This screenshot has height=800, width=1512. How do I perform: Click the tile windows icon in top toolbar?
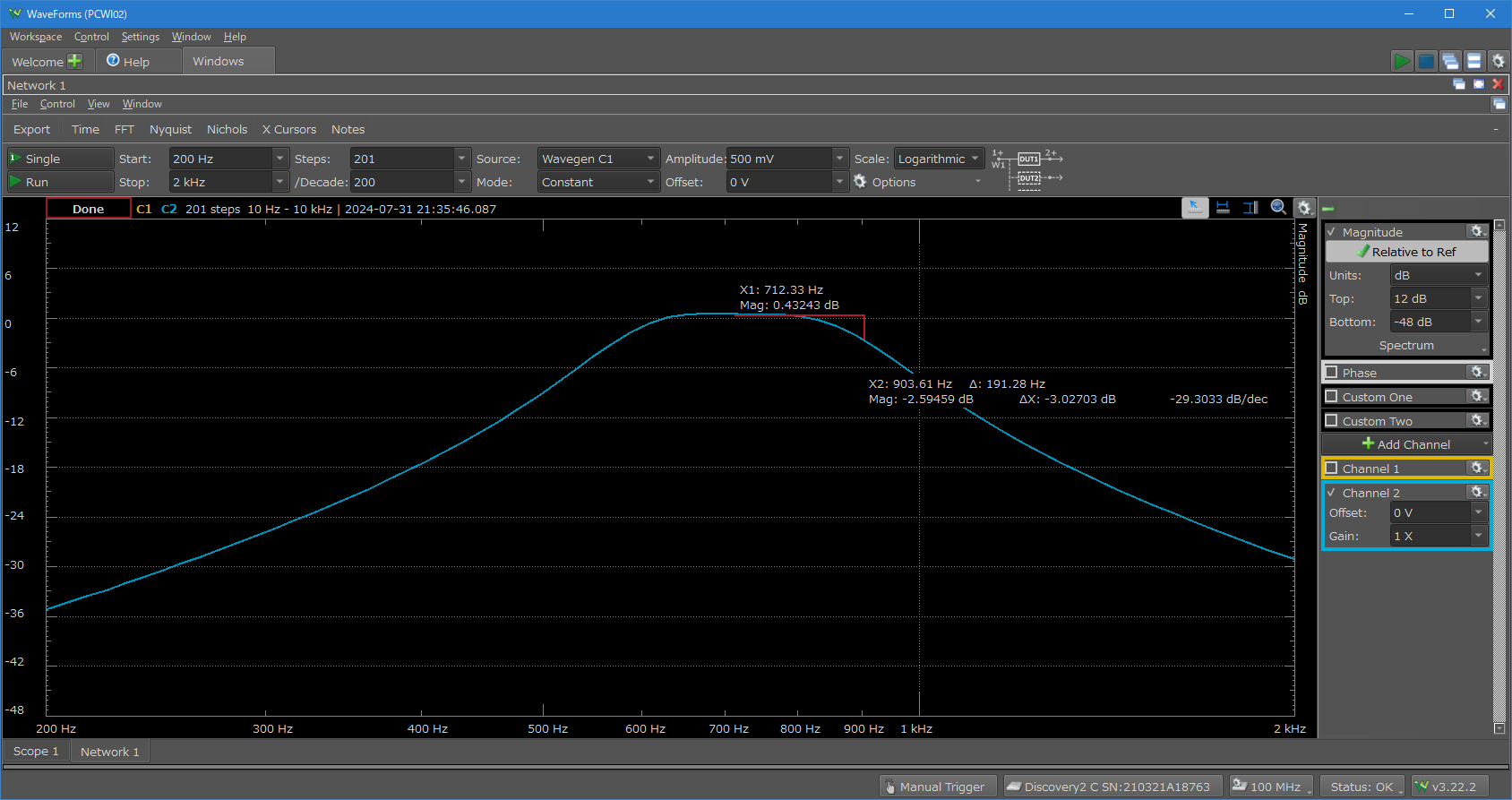click(x=1474, y=61)
